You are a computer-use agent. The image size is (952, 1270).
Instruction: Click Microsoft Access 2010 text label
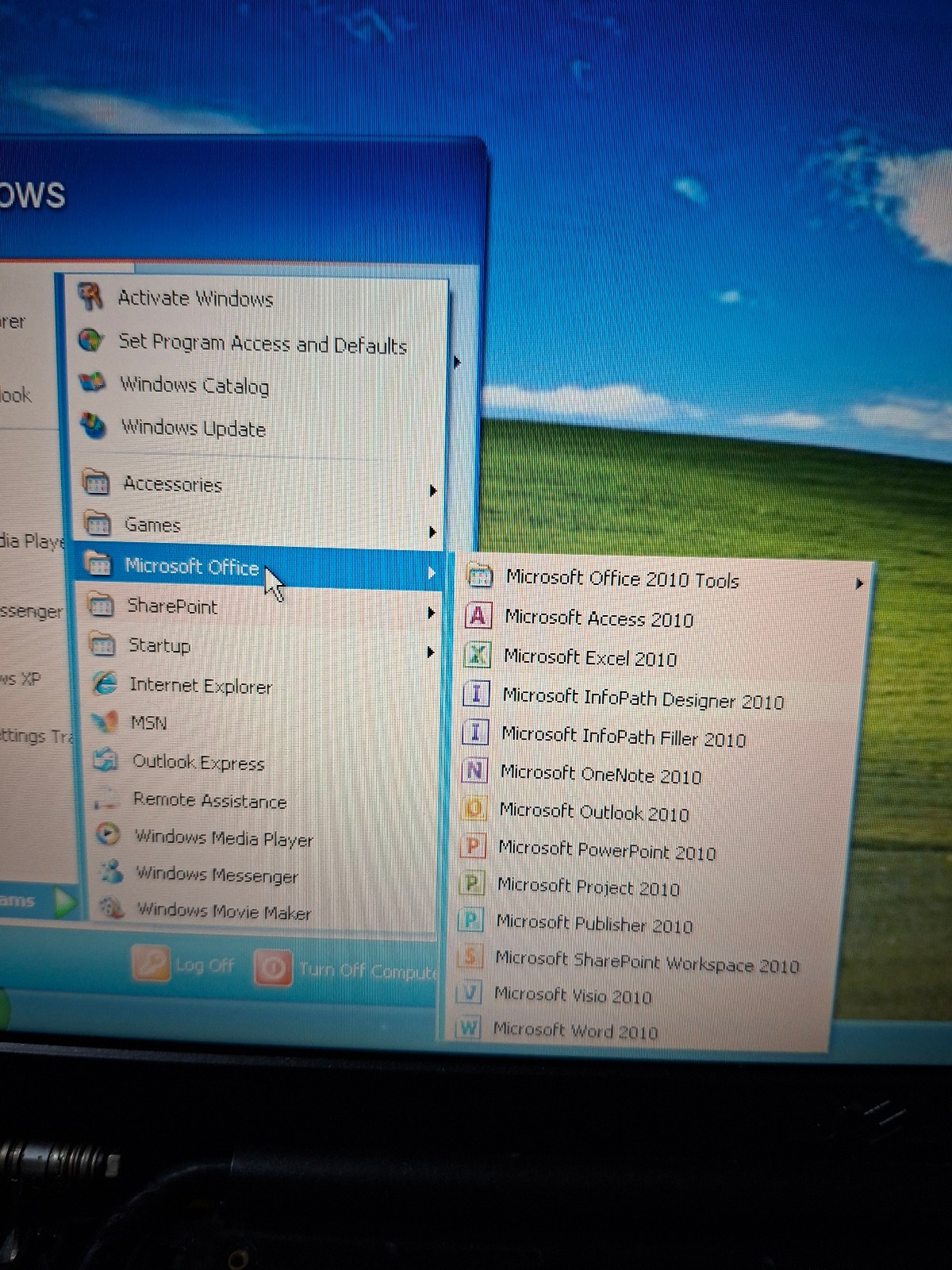point(599,618)
